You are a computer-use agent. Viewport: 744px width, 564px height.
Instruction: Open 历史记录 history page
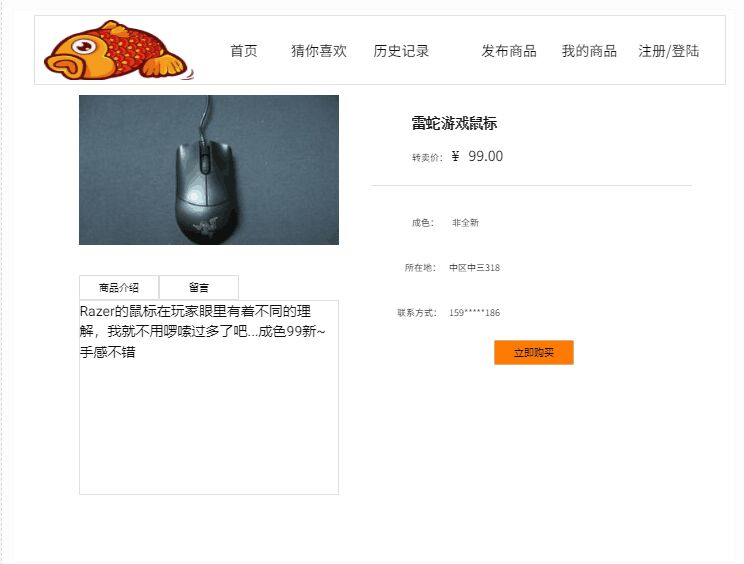click(401, 51)
